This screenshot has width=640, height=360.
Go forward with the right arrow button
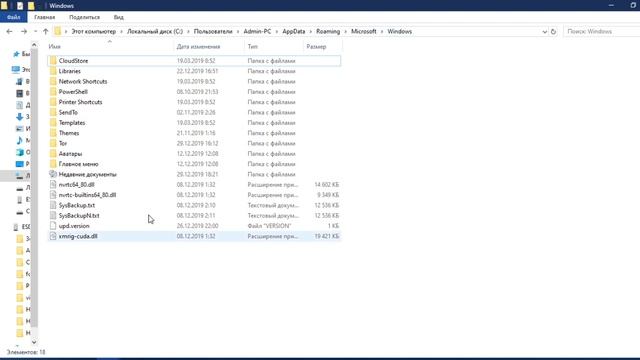pos(24,31)
